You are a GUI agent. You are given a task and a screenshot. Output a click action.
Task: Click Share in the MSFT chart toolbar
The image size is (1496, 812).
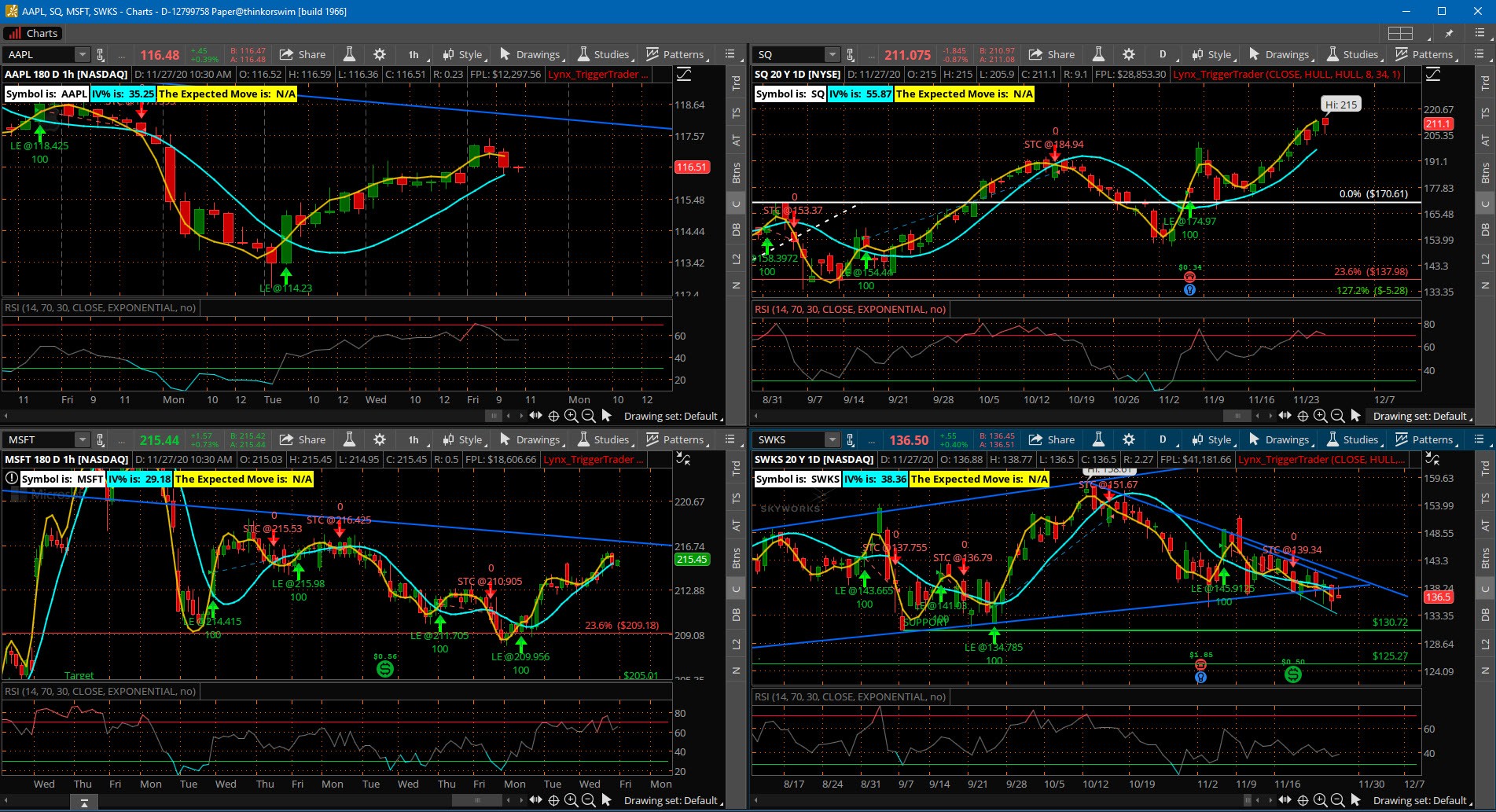303,439
